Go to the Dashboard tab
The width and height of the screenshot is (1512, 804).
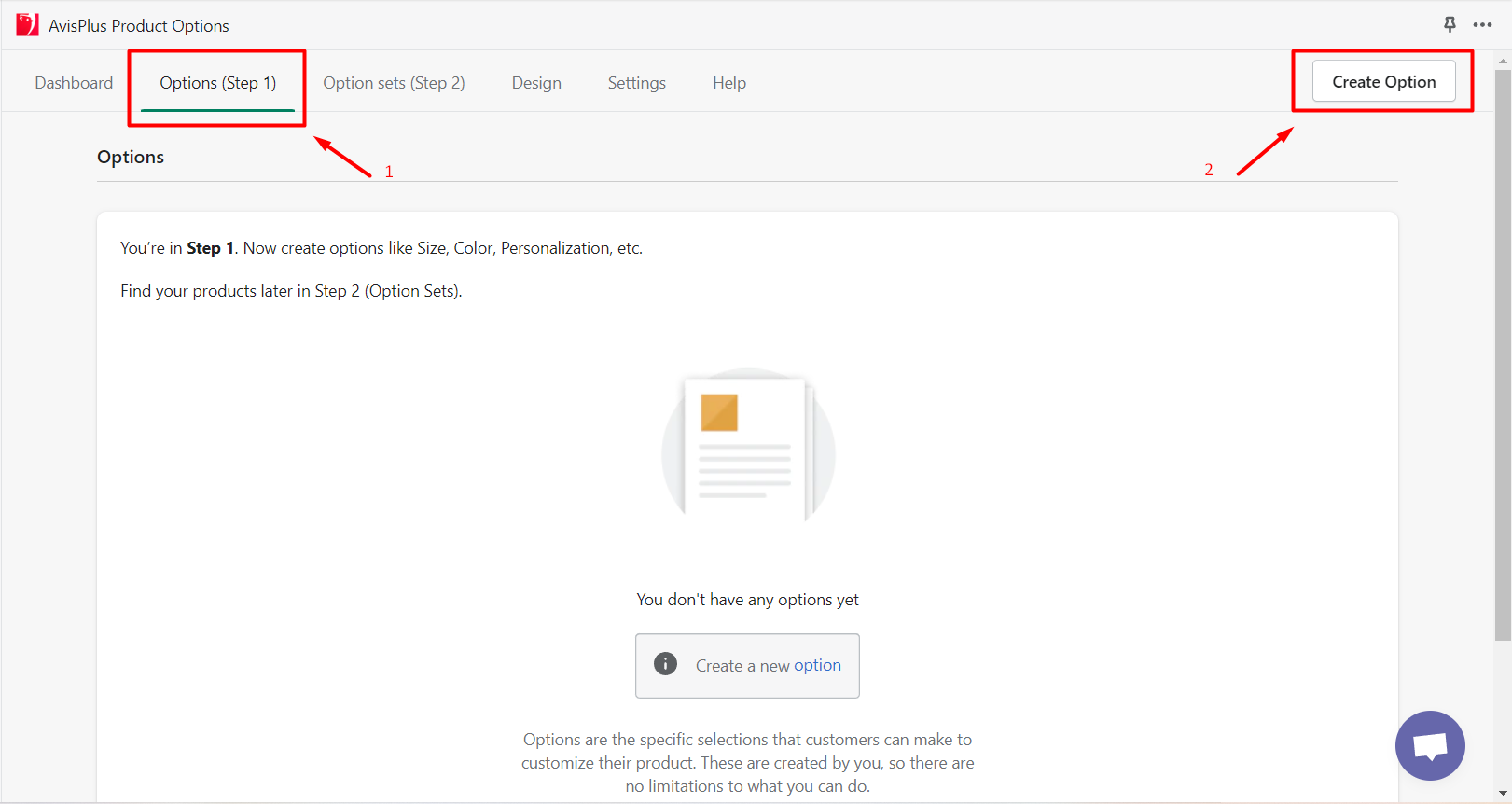(x=74, y=83)
